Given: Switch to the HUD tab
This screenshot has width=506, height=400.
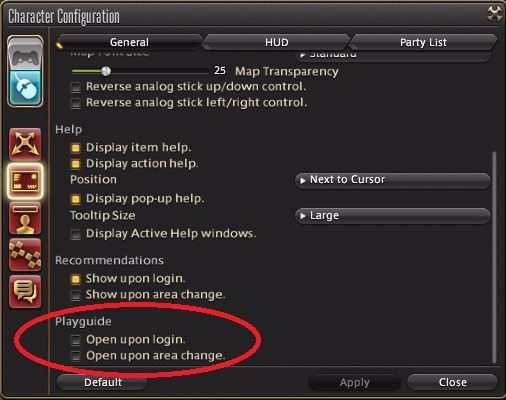Looking at the screenshot, I should click(277, 42).
